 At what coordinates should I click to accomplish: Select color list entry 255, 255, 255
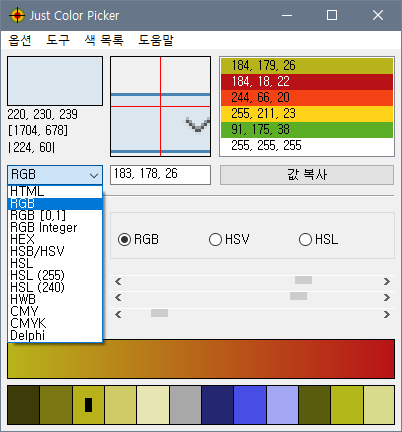tap(307, 146)
